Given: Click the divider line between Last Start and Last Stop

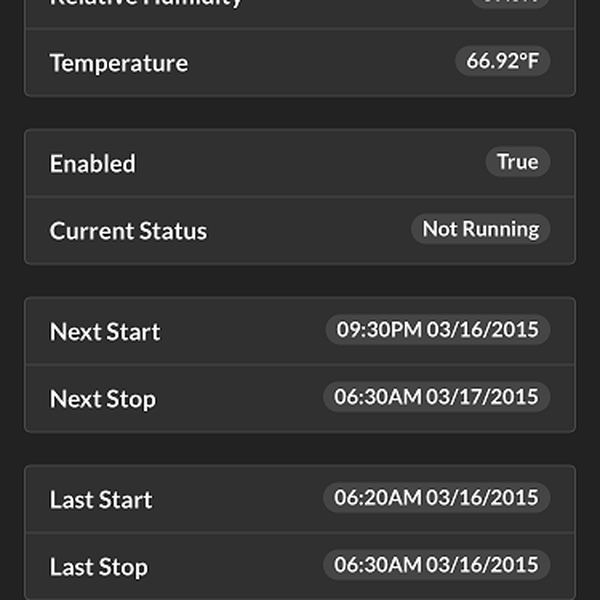Looking at the screenshot, I should click(300, 533).
